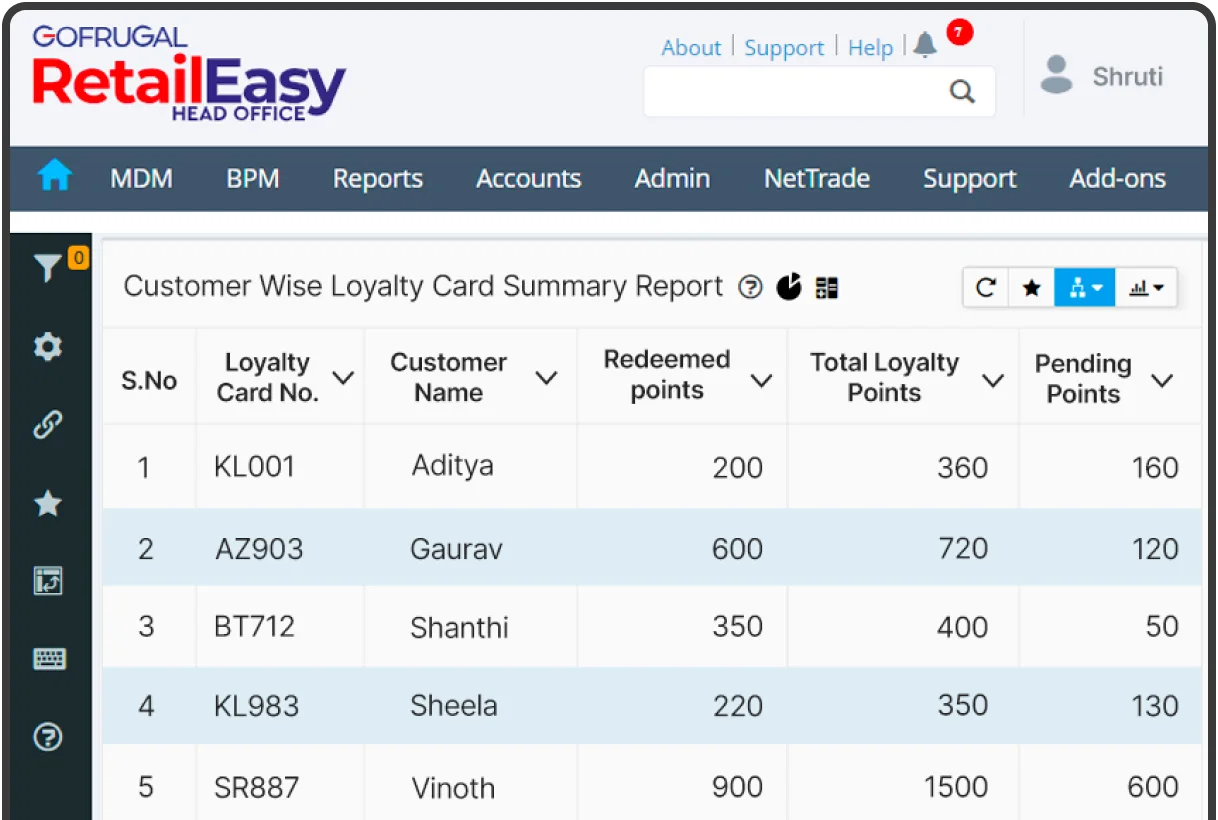This screenshot has height=820, width=1218.
Task: Click the pie chart icon beside the report title
Action: click(789, 286)
